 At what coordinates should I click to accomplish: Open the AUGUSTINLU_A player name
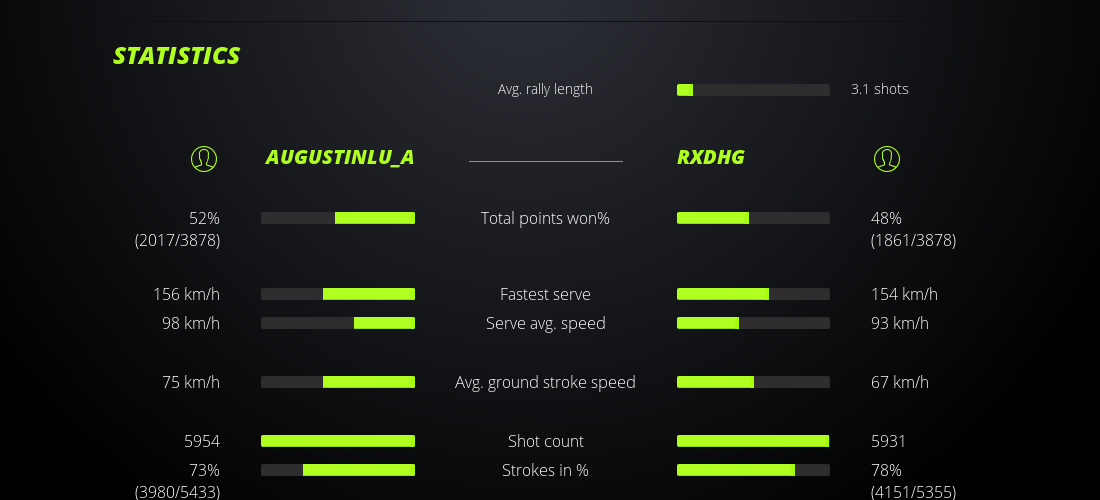coord(340,157)
